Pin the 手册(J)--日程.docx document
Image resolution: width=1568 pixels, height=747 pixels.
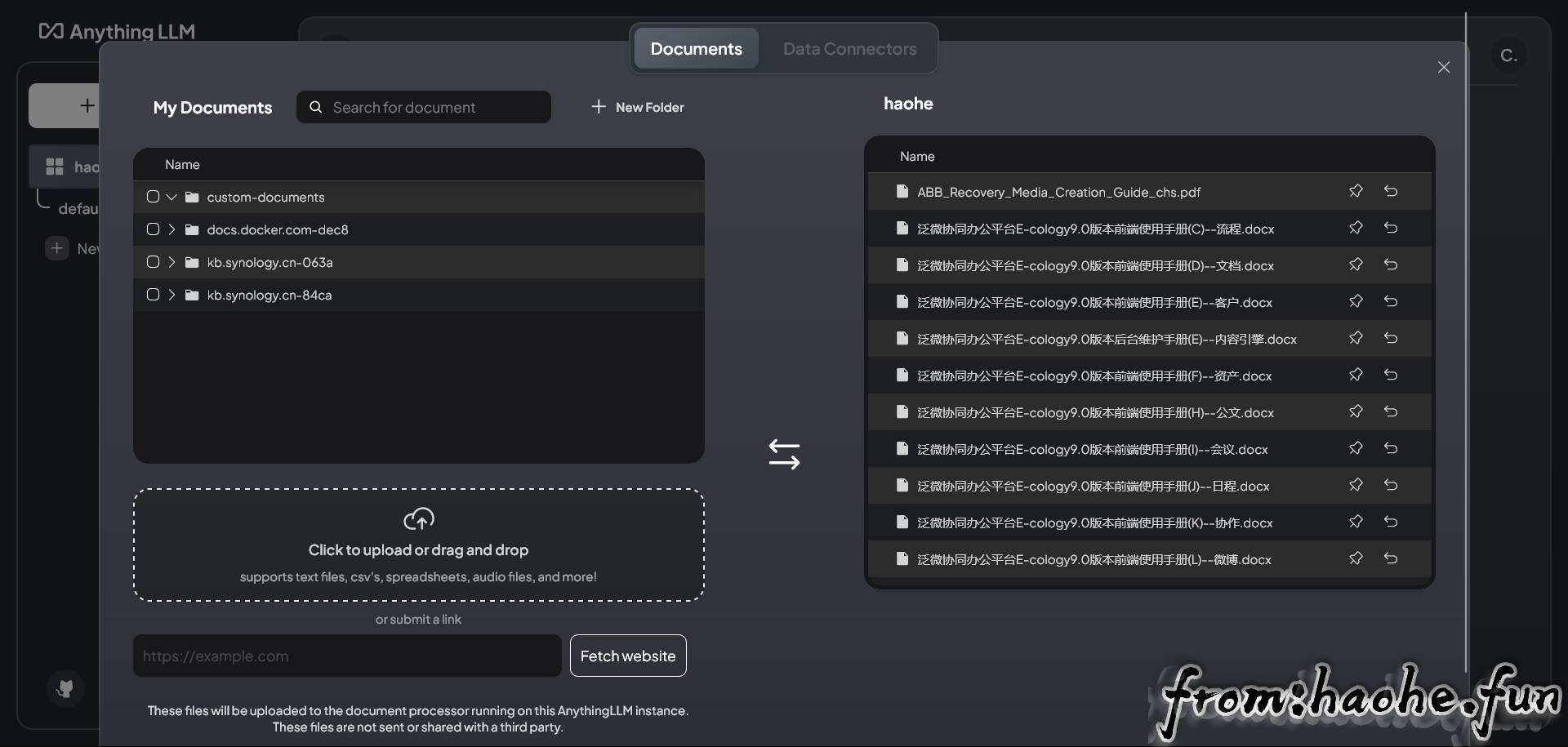(1356, 485)
